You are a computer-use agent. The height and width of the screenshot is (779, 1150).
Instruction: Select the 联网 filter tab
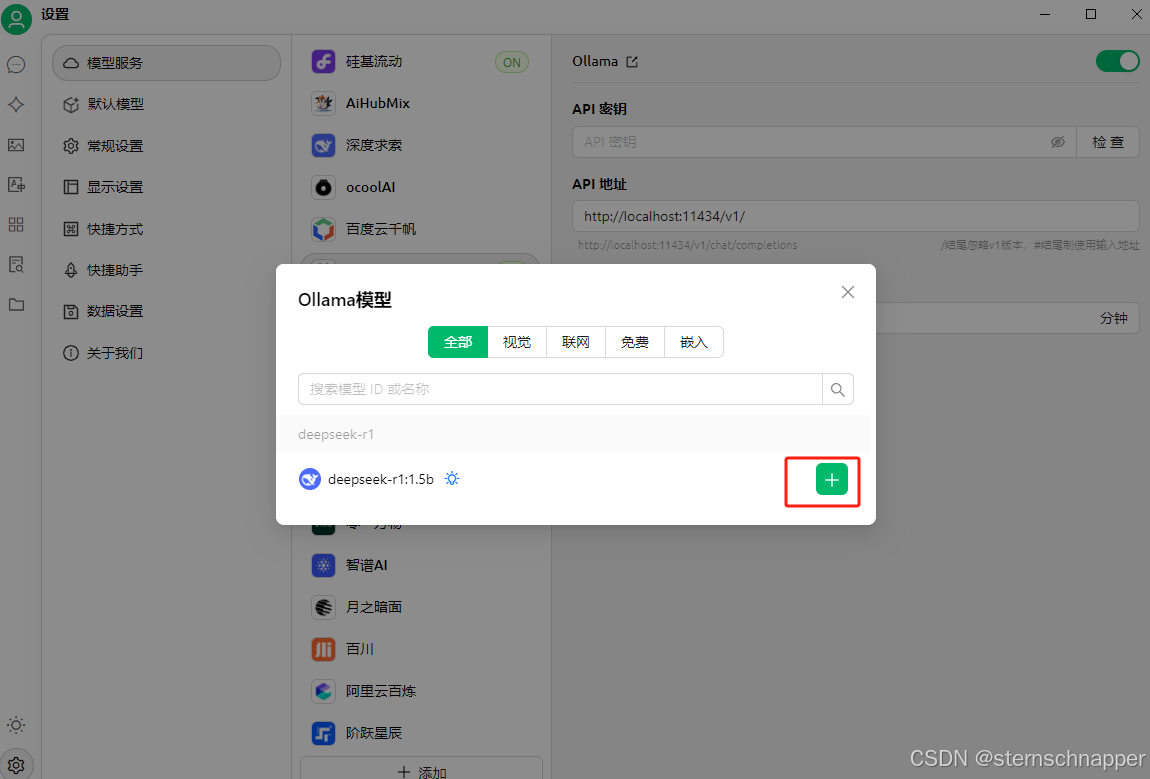[576, 342]
